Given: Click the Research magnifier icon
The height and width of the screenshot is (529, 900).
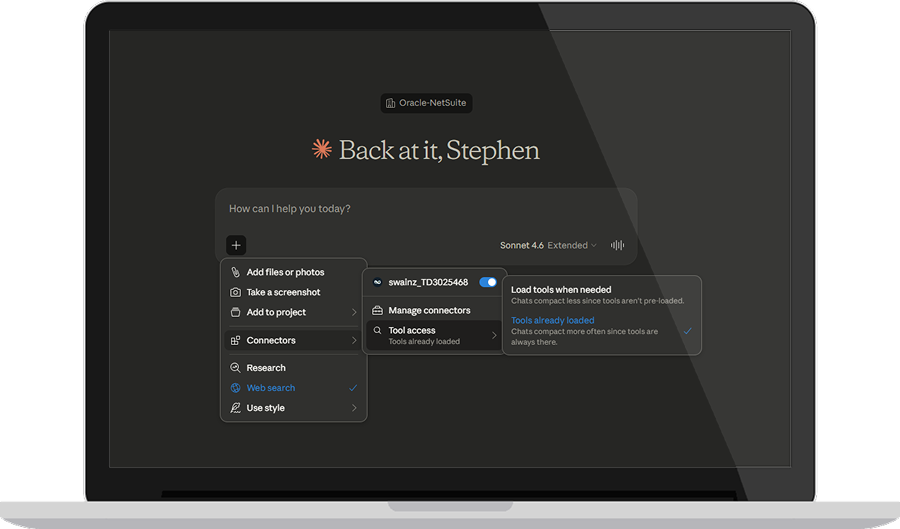Looking at the screenshot, I should (x=235, y=368).
